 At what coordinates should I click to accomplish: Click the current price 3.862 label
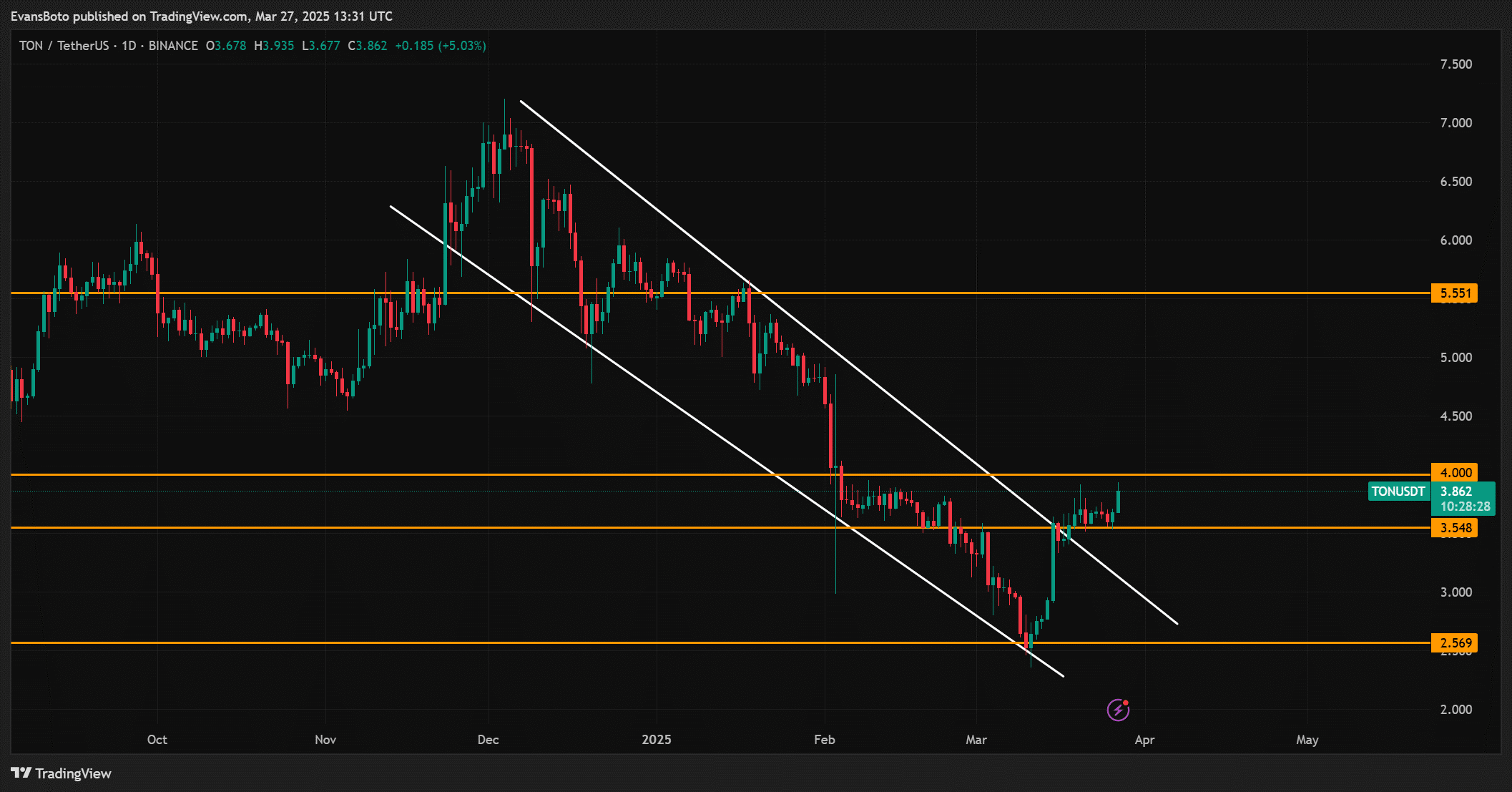tap(1456, 492)
